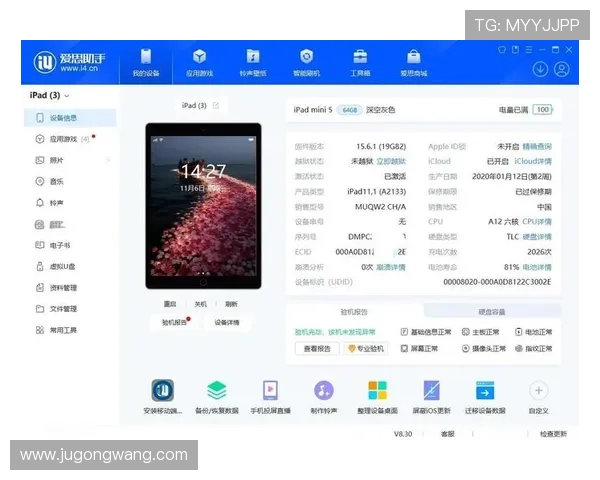Open 验机报告 button under the device image
The width and height of the screenshot is (600, 480).
pyautogui.click(x=174, y=322)
